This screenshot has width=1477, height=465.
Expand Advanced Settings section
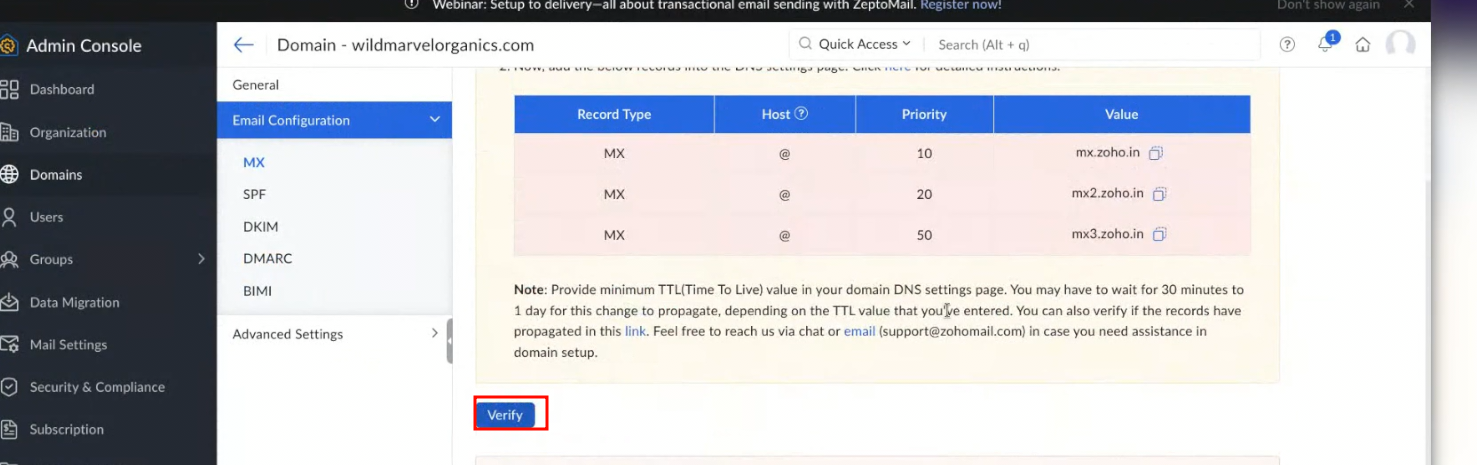coord(434,333)
